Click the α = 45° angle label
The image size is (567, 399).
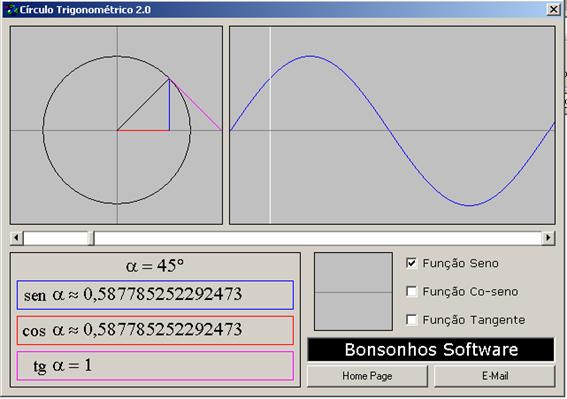tap(155, 266)
